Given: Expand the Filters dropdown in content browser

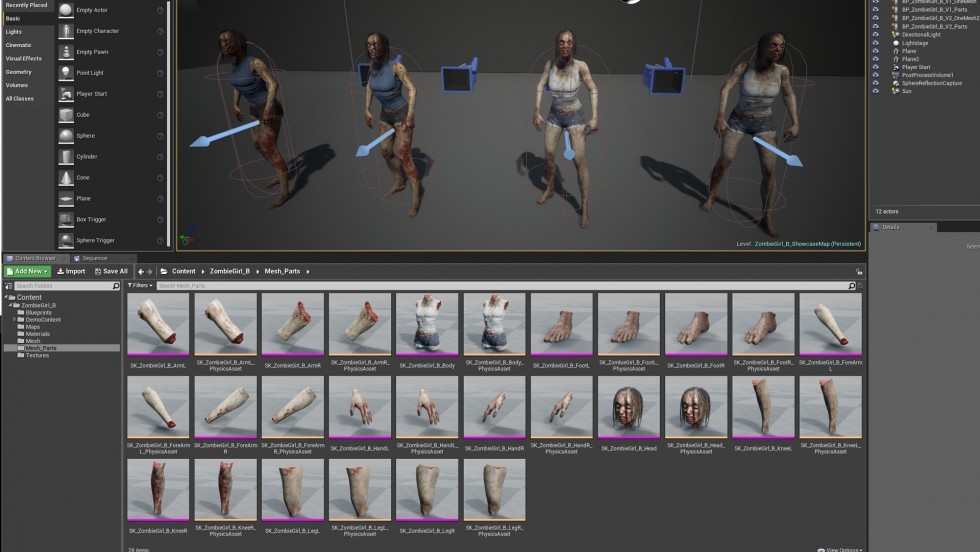Looking at the screenshot, I should click(138, 286).
